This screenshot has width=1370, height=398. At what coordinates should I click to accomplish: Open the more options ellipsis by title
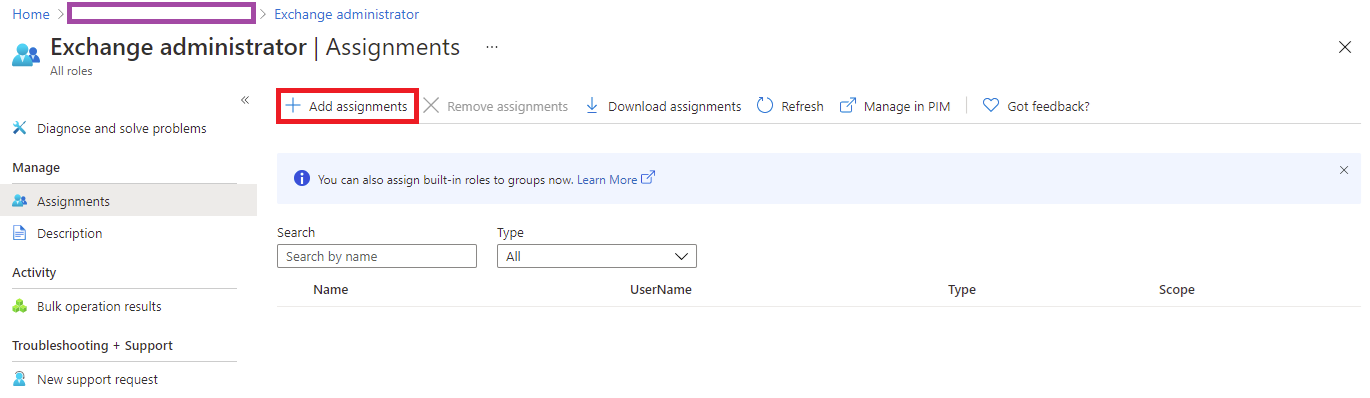492,47
